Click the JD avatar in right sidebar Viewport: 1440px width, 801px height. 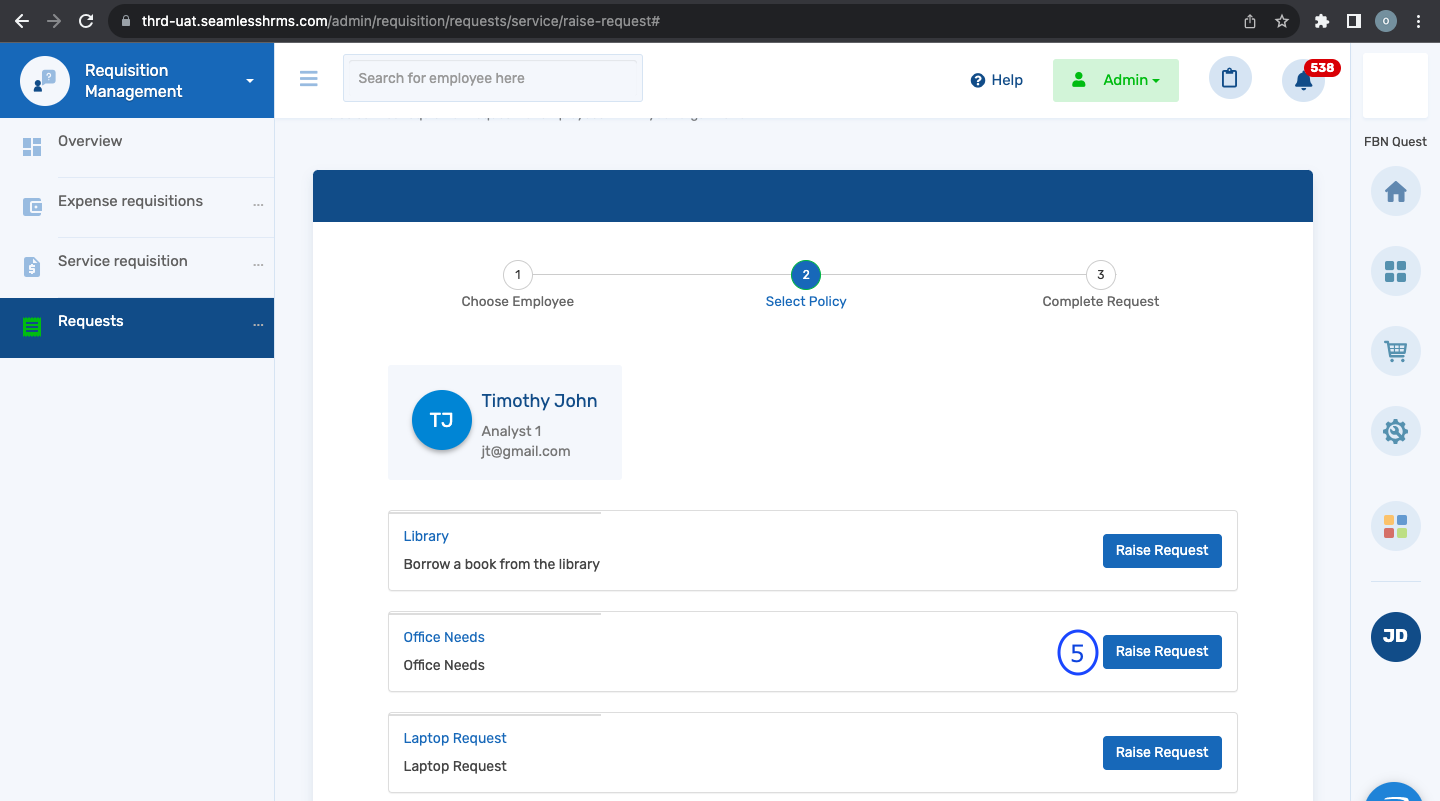coord(1395,637)
